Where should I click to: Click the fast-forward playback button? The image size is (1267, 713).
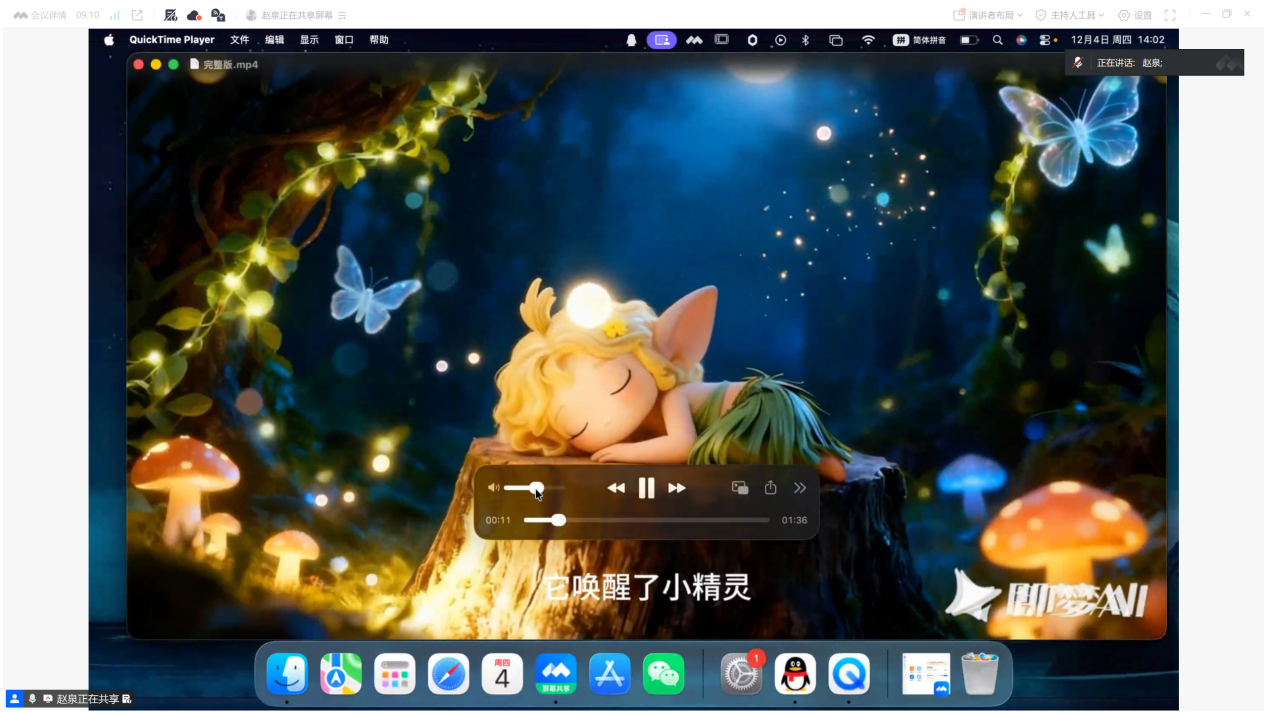[x=677, y=488]
